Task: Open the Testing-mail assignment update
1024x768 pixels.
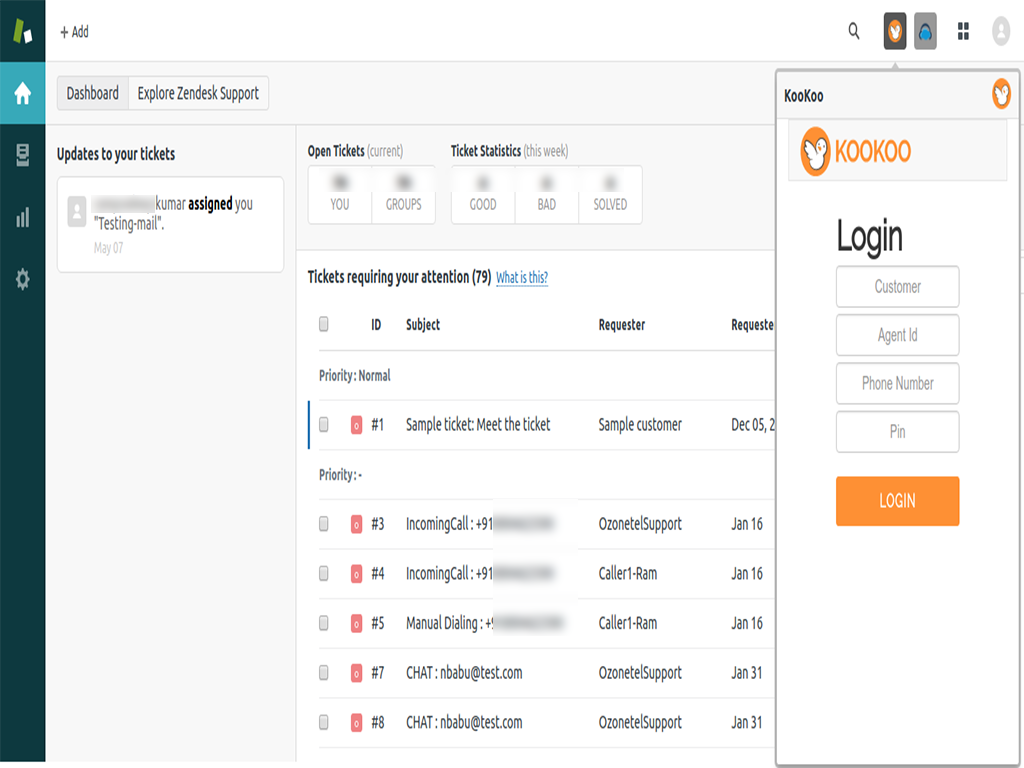Action: pyautogui.click(x=170, y=224)
